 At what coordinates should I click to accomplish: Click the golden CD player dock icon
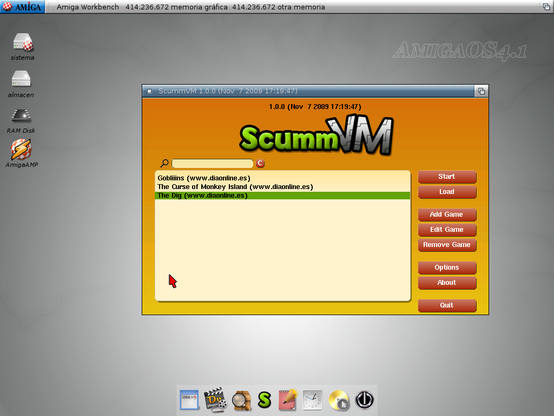(338, 400)
